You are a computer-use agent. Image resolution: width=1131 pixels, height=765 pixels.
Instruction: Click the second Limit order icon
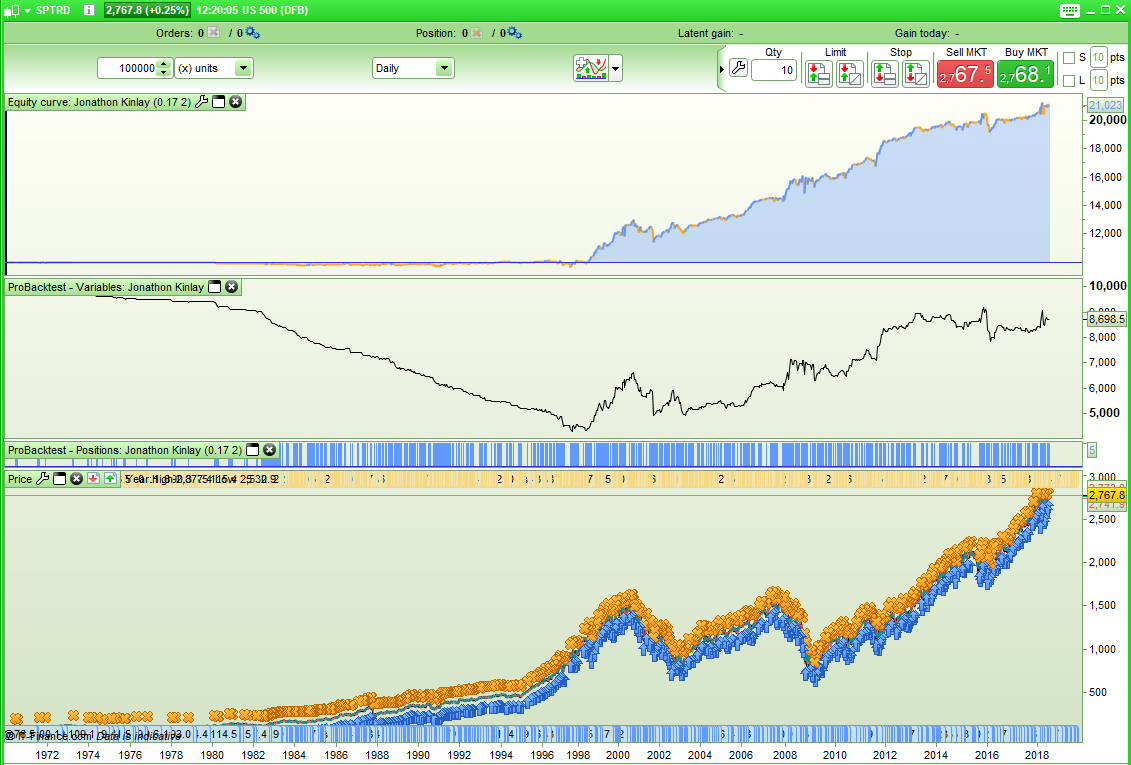[x=850, y=74]
